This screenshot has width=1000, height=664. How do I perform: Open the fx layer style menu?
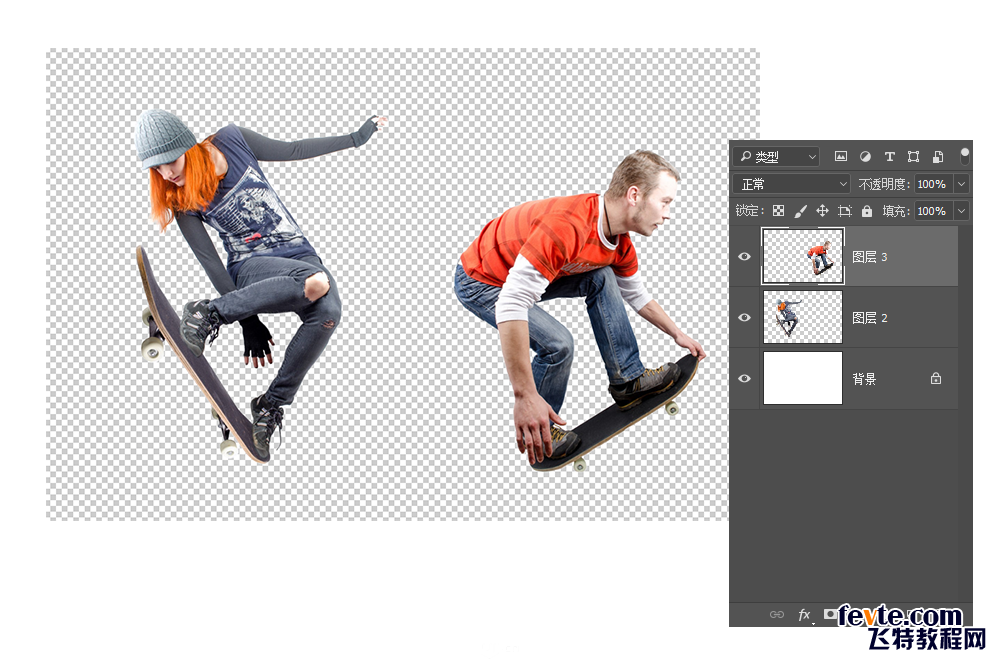(805, 614)
